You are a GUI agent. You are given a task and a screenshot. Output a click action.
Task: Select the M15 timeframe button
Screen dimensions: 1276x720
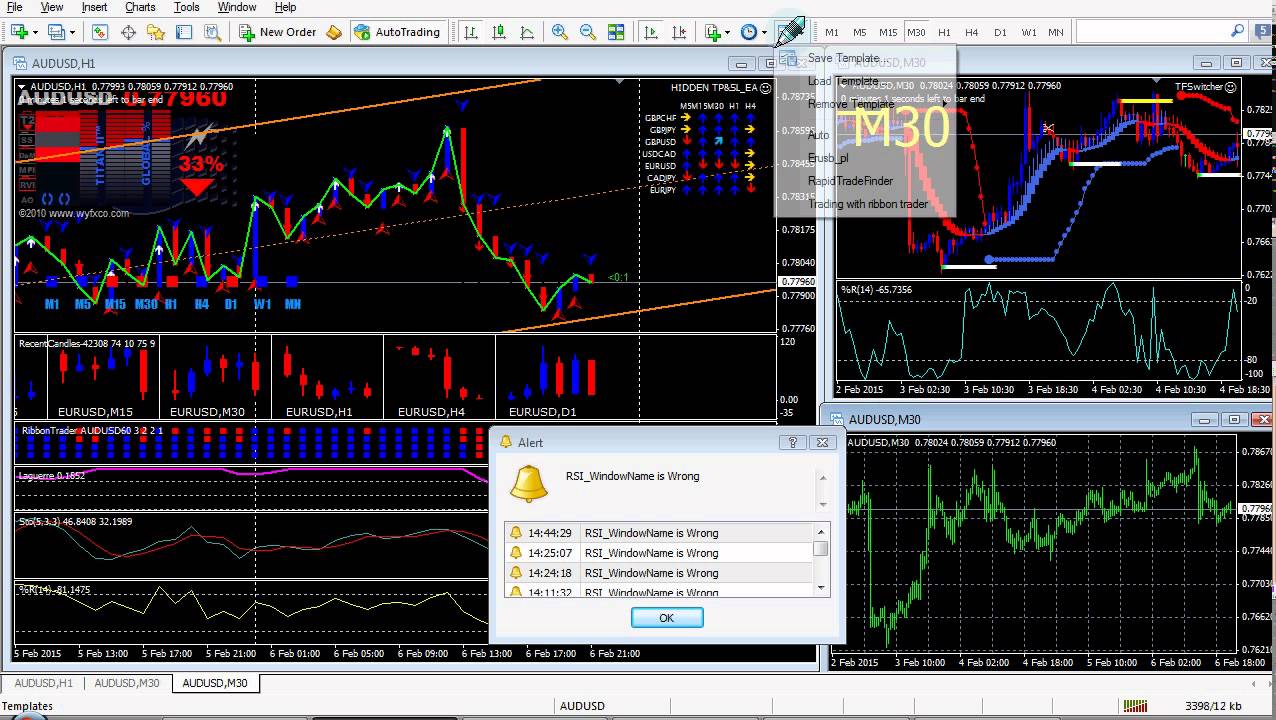pos(888,32)
